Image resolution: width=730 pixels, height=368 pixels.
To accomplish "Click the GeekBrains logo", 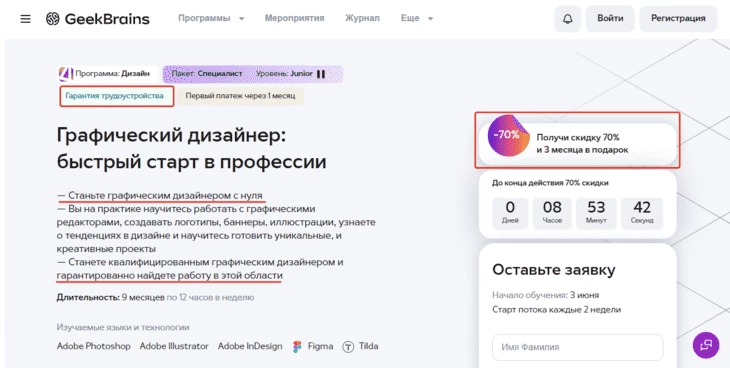I will coord(98,19).
